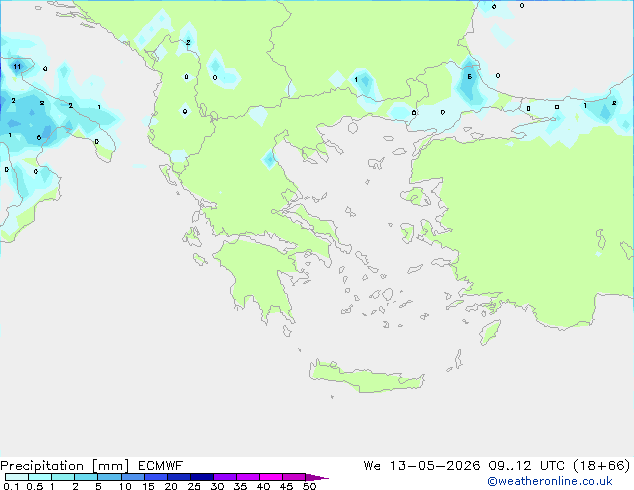
Task: Pick the 30–35 mm purple legend swatch
Action: pos(225,477)
